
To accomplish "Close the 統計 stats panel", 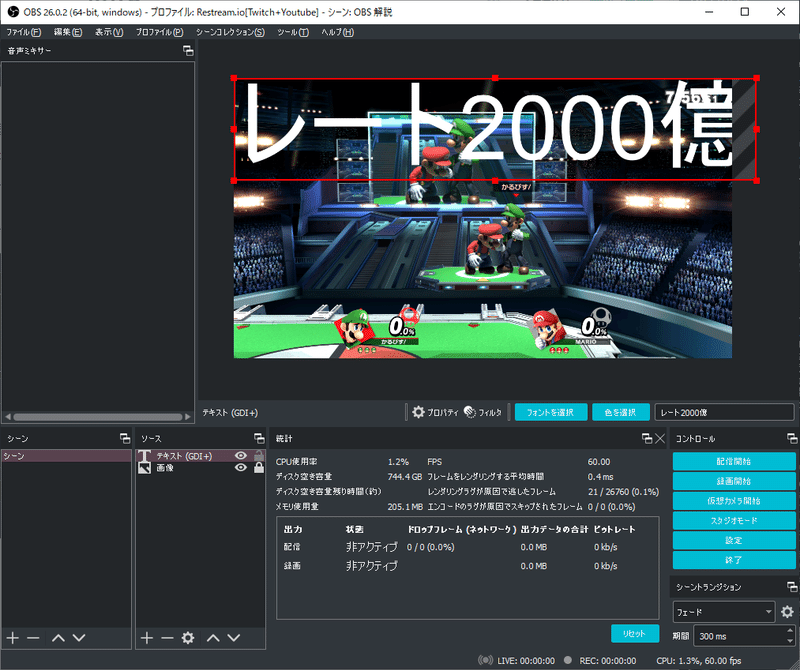I will (660, 438).
